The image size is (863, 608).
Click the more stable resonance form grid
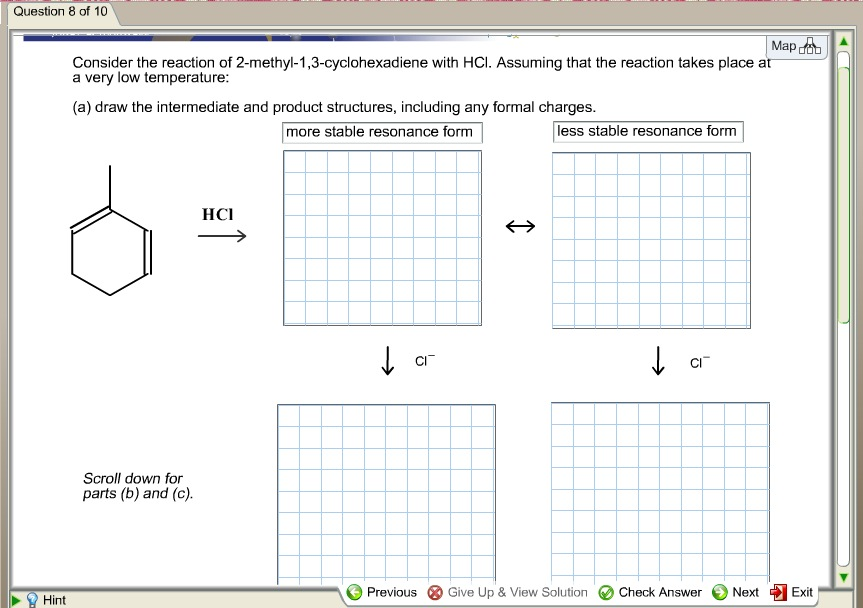click(x=382, y=238)
